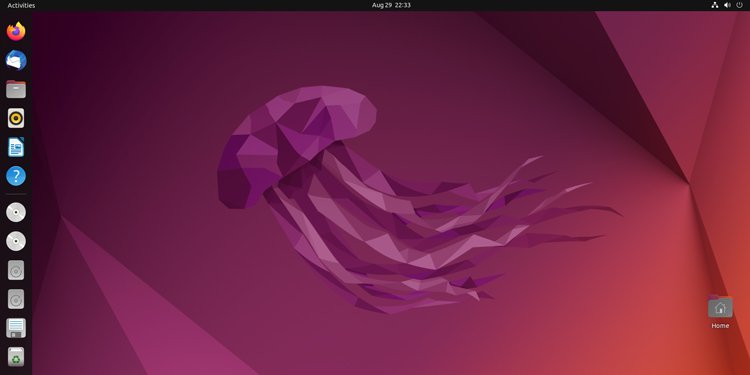750x375 pixels.
Task: Open the optical disc icon adjacent to the drive icons
Action: [16, 241]
